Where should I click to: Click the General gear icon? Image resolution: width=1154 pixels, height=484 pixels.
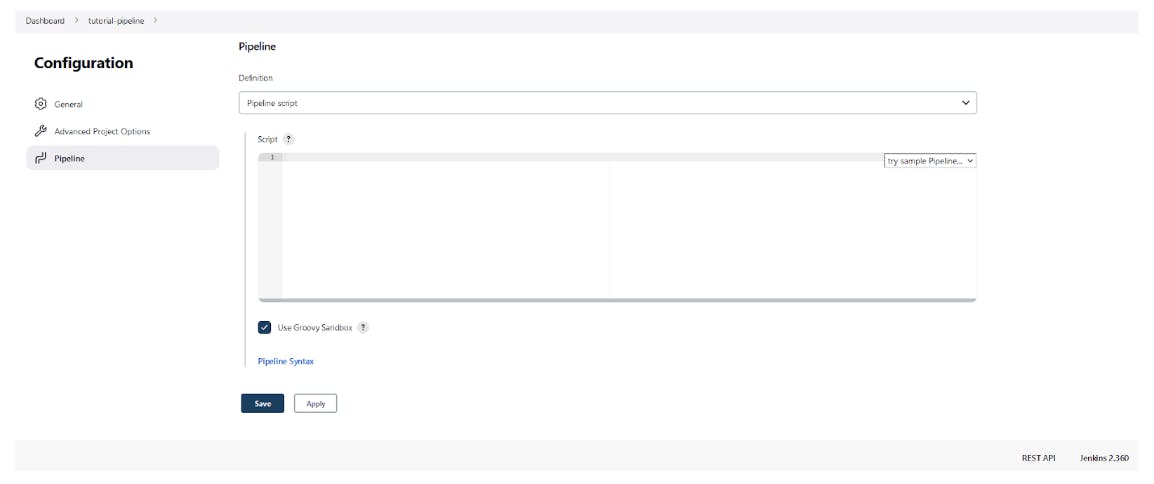(41, 104)
